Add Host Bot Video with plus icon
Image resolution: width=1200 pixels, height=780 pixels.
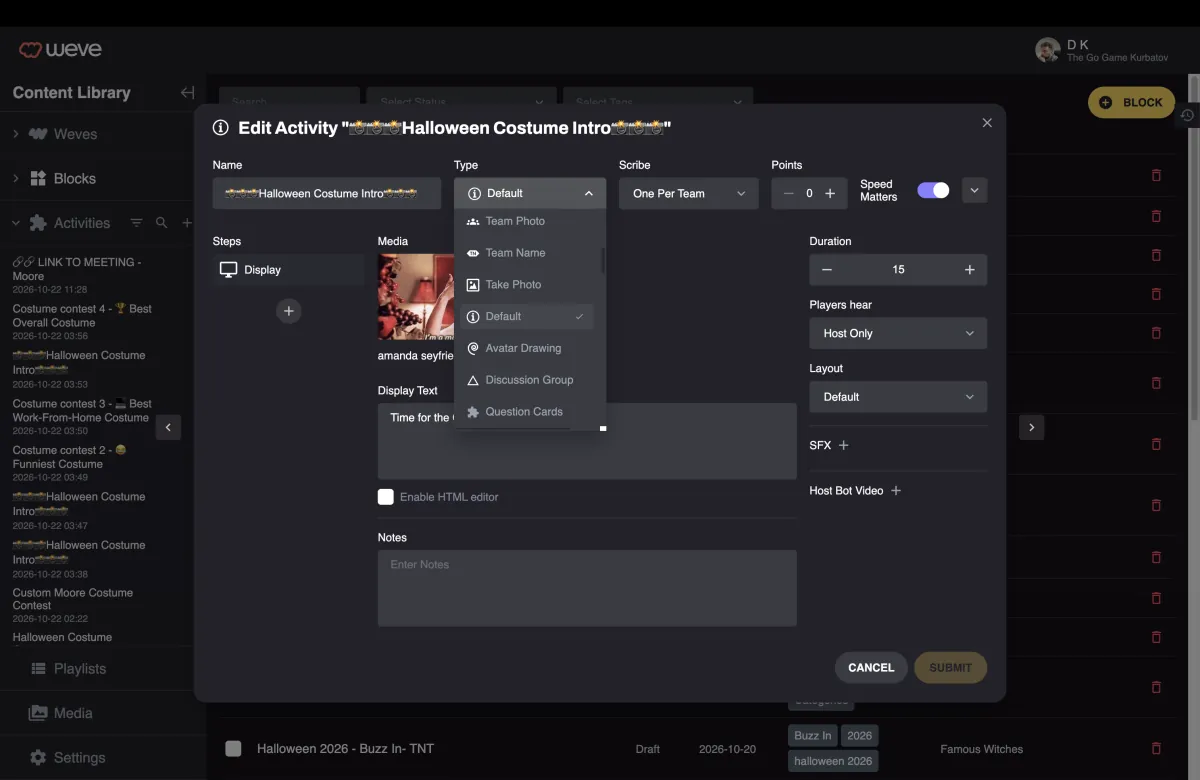[896, 491]
